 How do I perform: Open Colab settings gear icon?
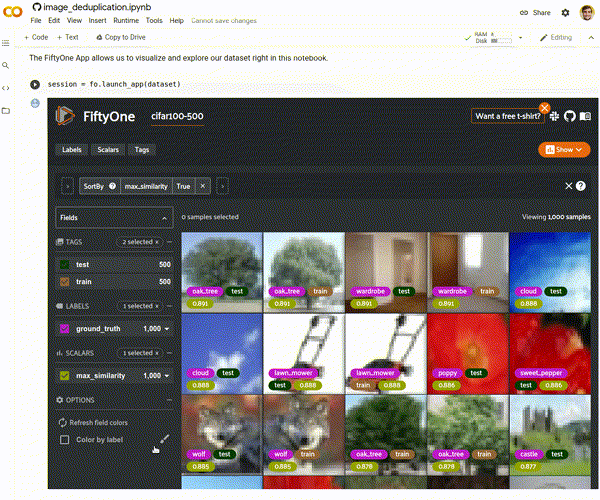pos(566,13)
